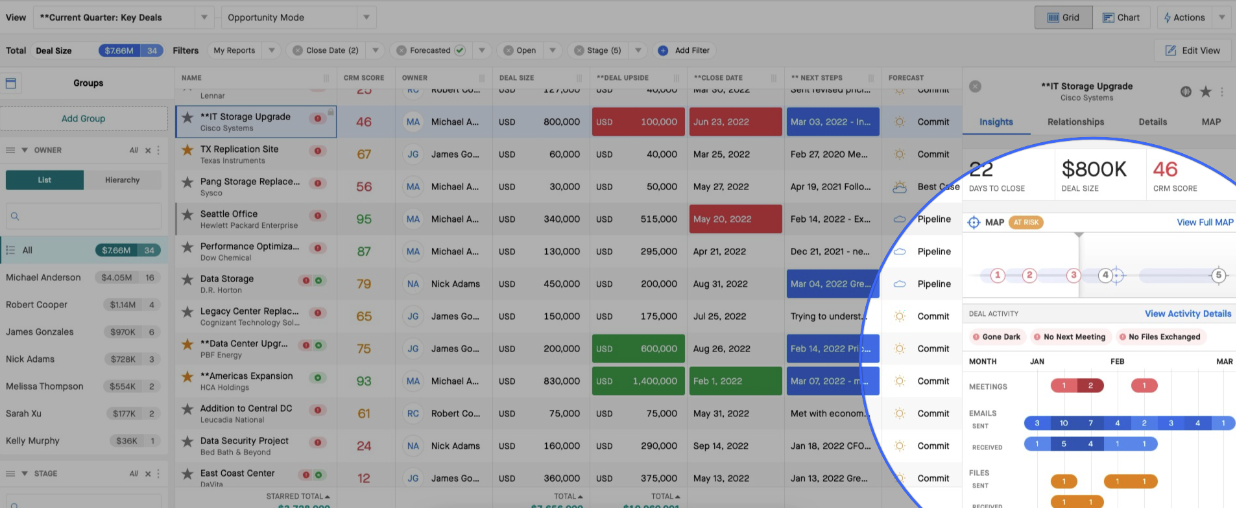Click Add Filter
The image size is (1236, 508).
[692, 50]
